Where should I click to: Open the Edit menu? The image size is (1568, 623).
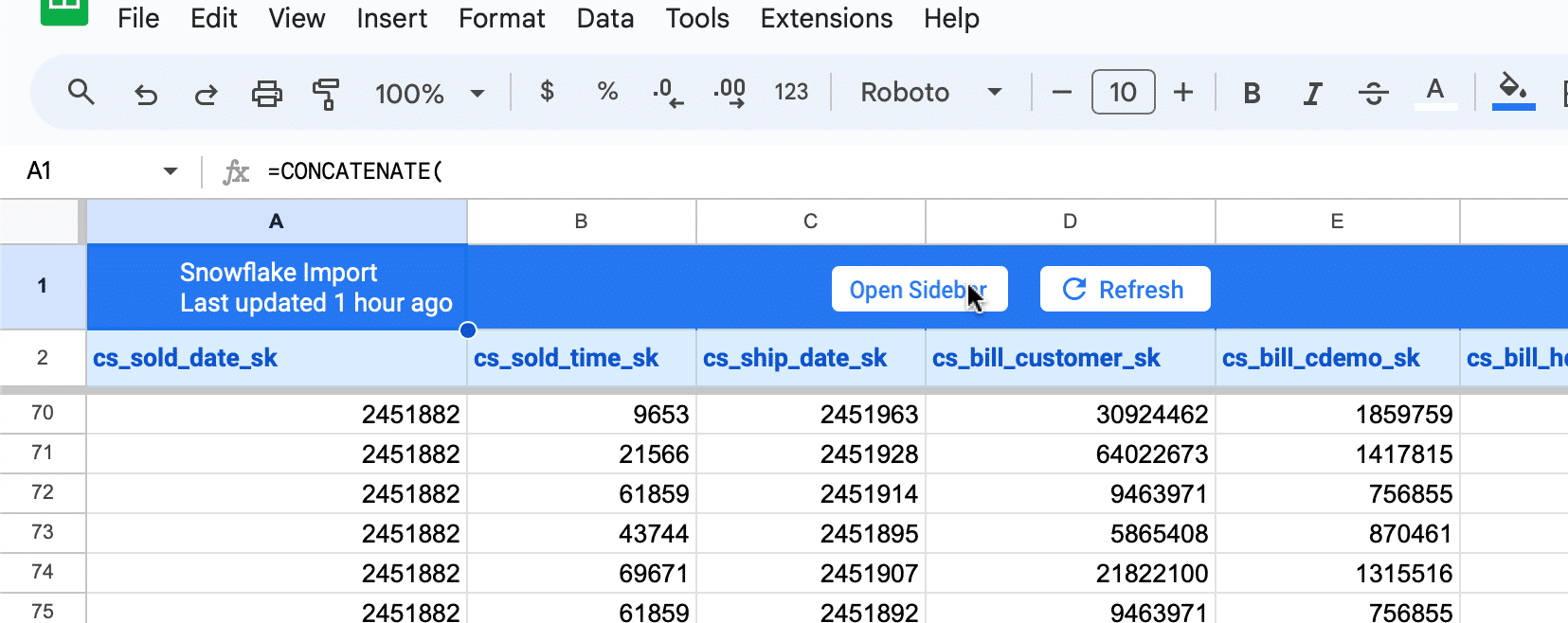point(214,18)
